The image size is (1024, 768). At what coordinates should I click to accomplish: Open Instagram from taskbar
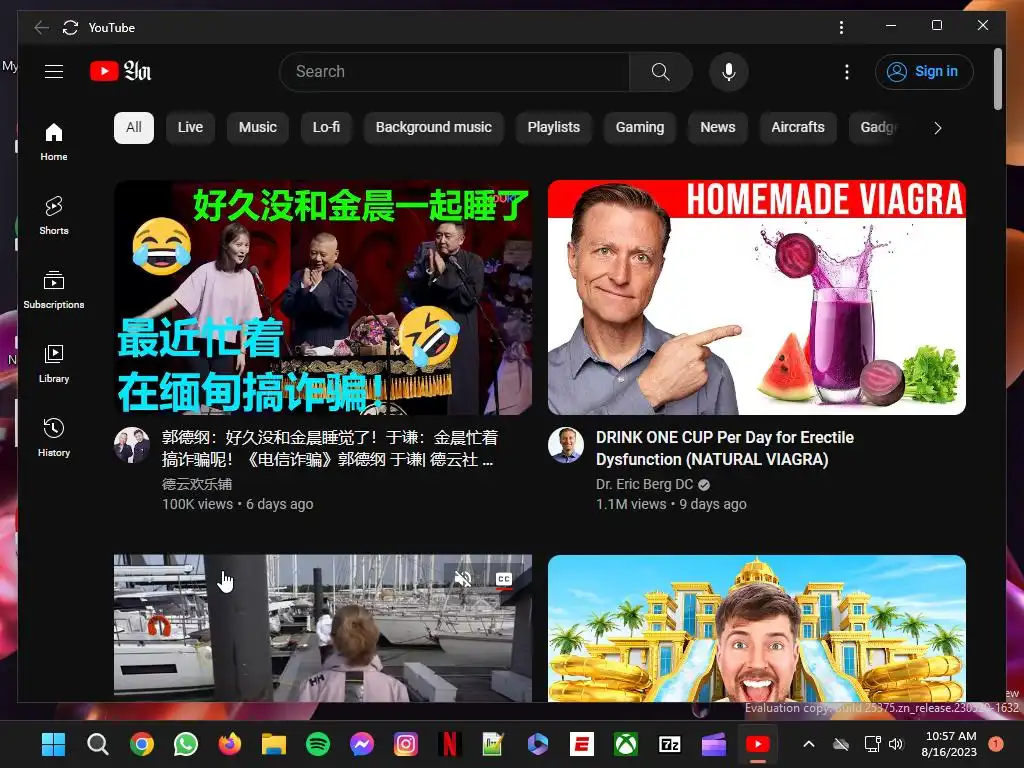pos(406,744)
